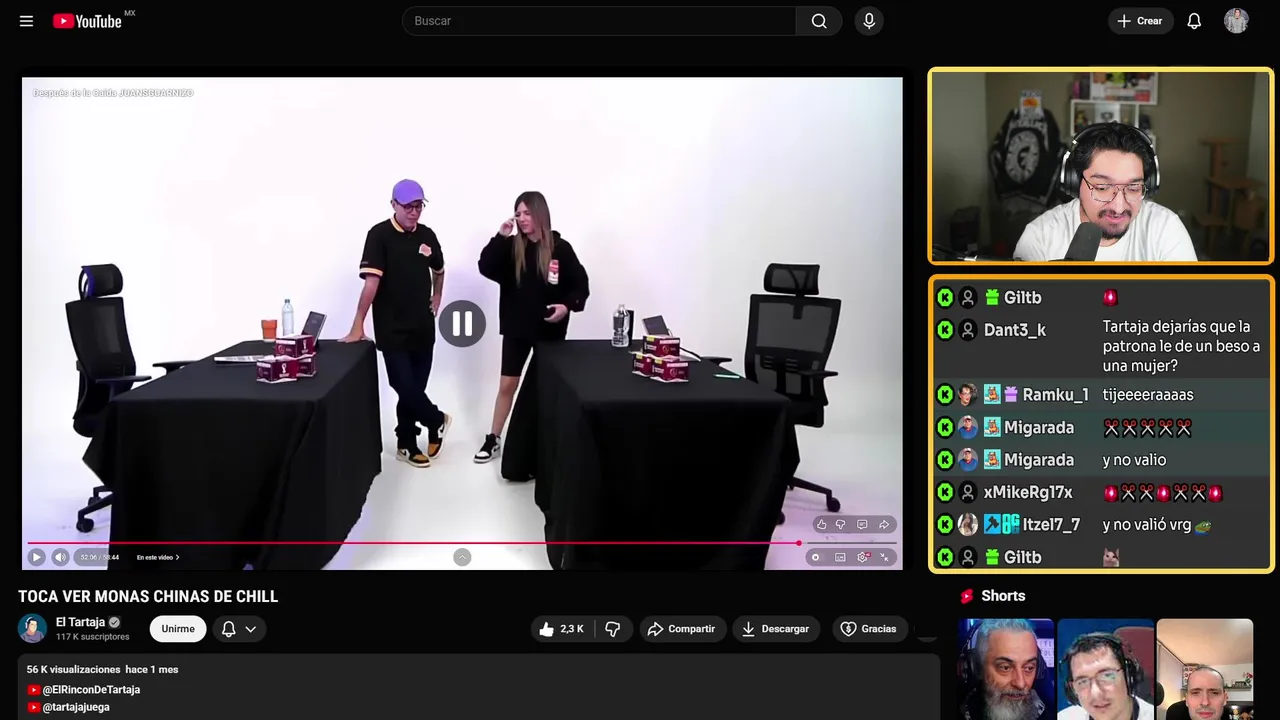Screen dimensions: 1280x720
Task: Dislike from the player overlay thumbs-down
Action: point(841,524)
